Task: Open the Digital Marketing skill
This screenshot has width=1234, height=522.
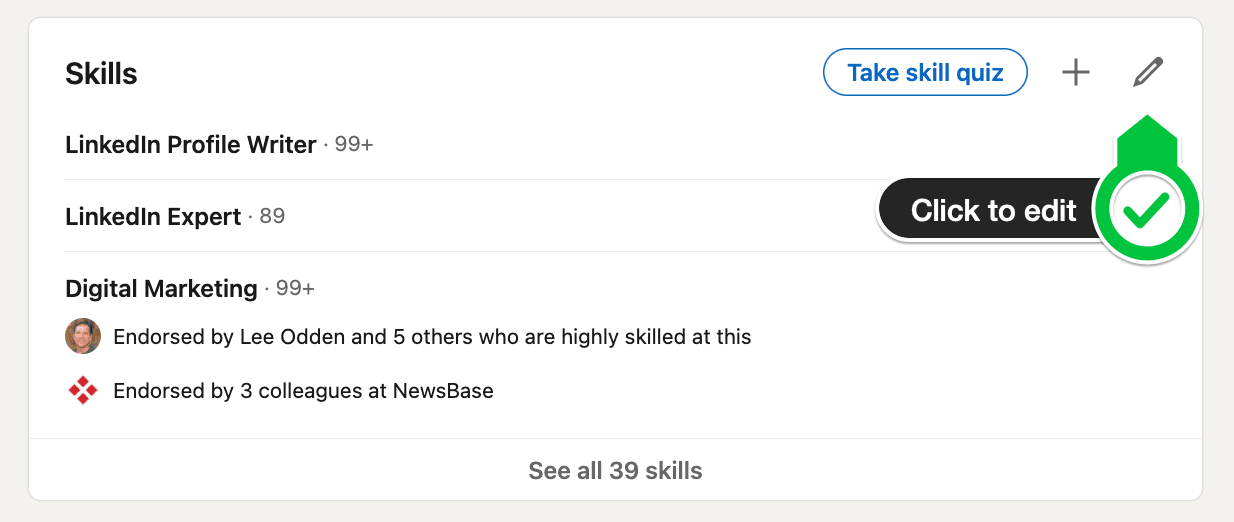Action: coord(161,289)
